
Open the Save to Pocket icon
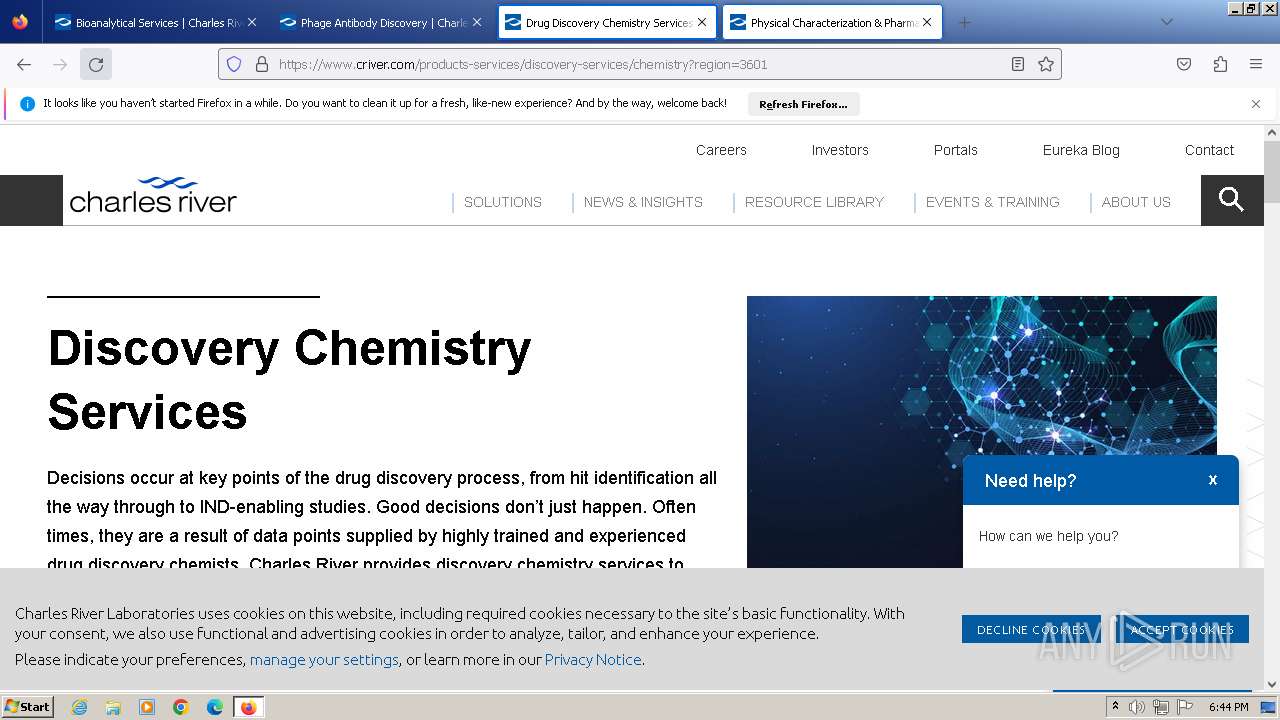pyautogui.click(x=1184, y=64)
